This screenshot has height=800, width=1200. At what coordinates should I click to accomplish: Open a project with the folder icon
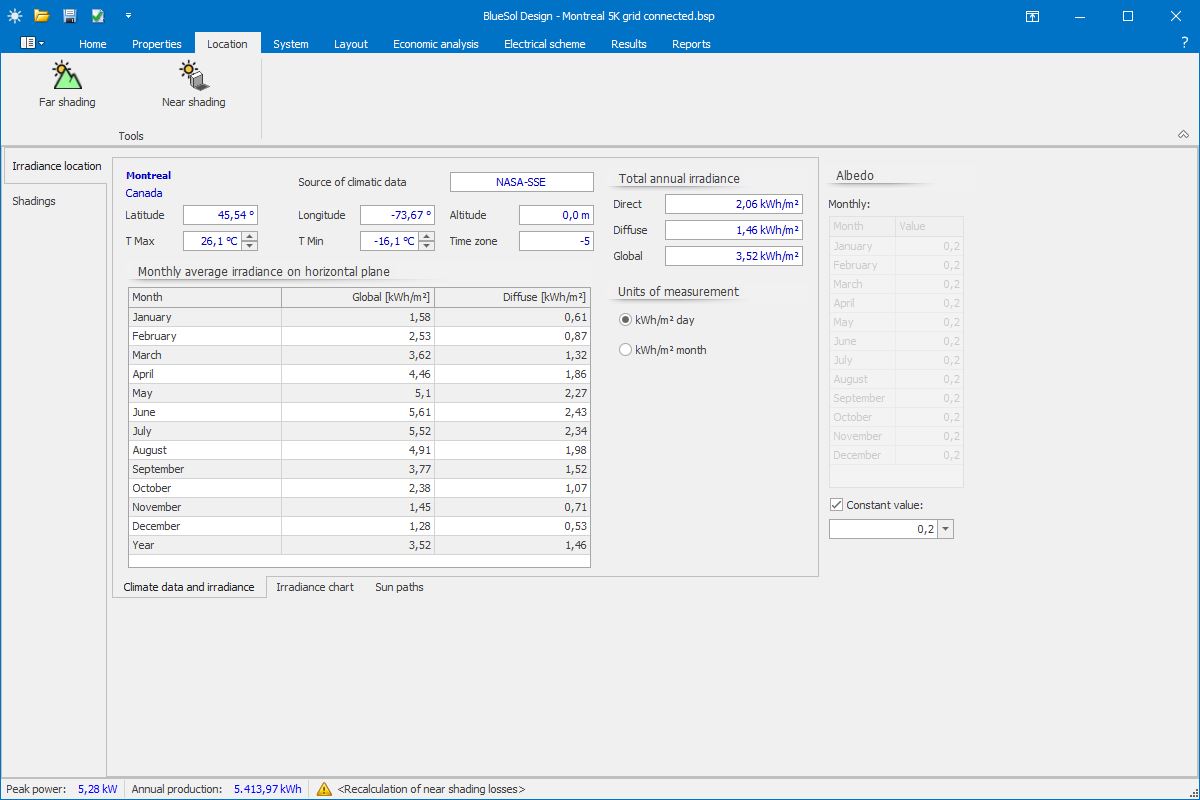tap(41, 16)
